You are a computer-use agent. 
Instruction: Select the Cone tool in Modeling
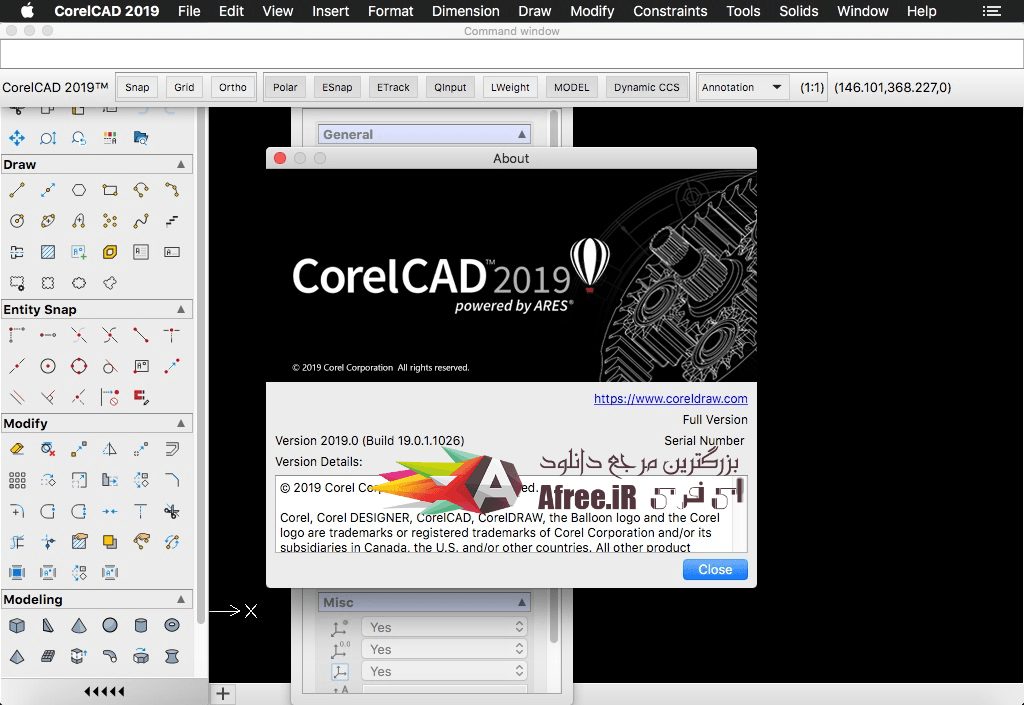coord(79,625)
